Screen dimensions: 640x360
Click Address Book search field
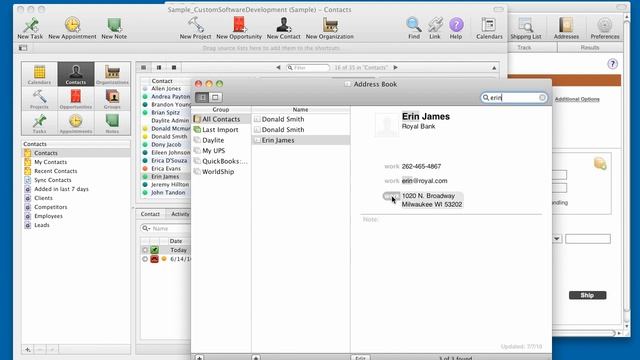coord(513,98)
